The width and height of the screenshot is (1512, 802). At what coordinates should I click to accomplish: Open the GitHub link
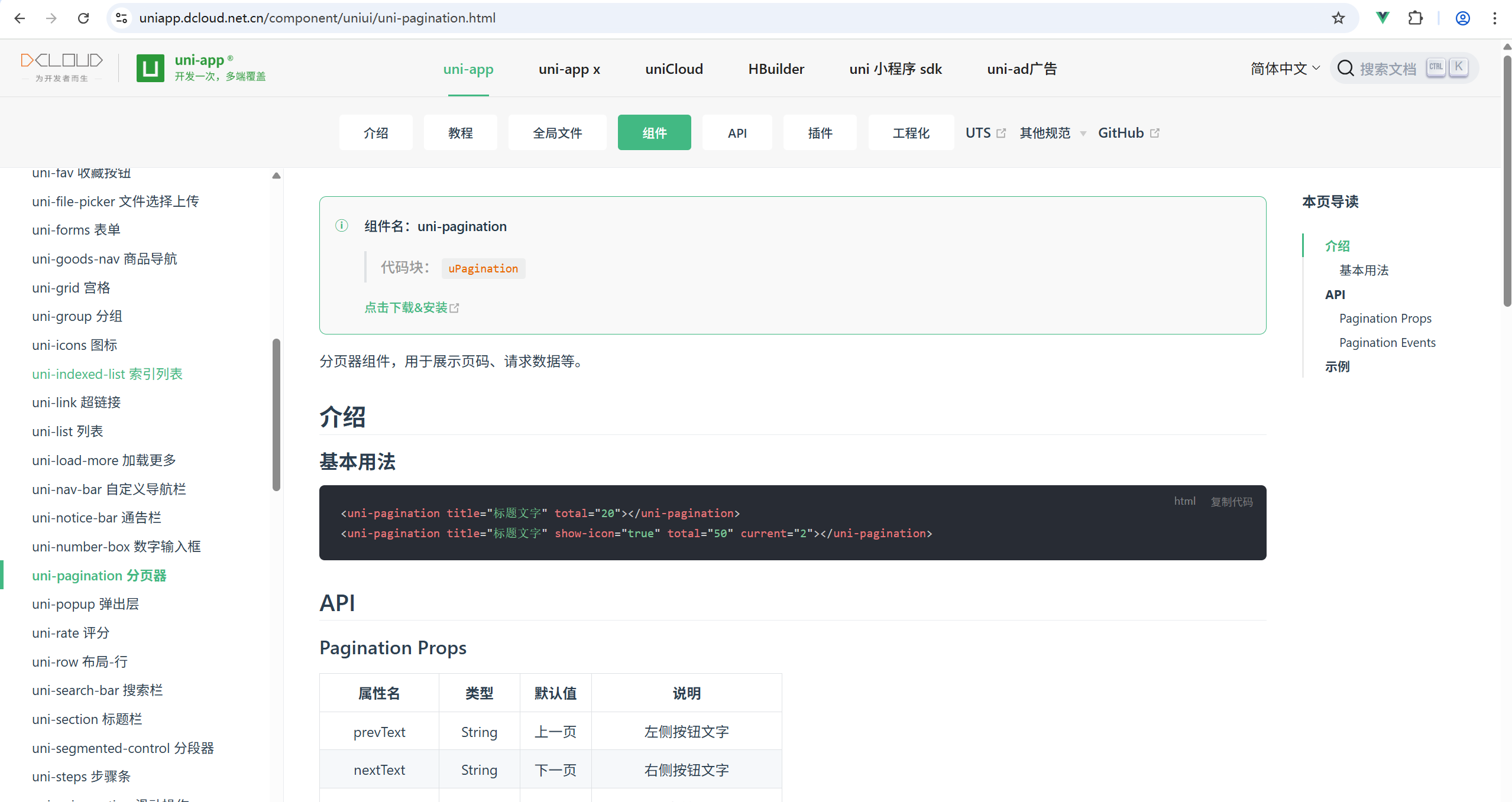(x=1129, y=133)
